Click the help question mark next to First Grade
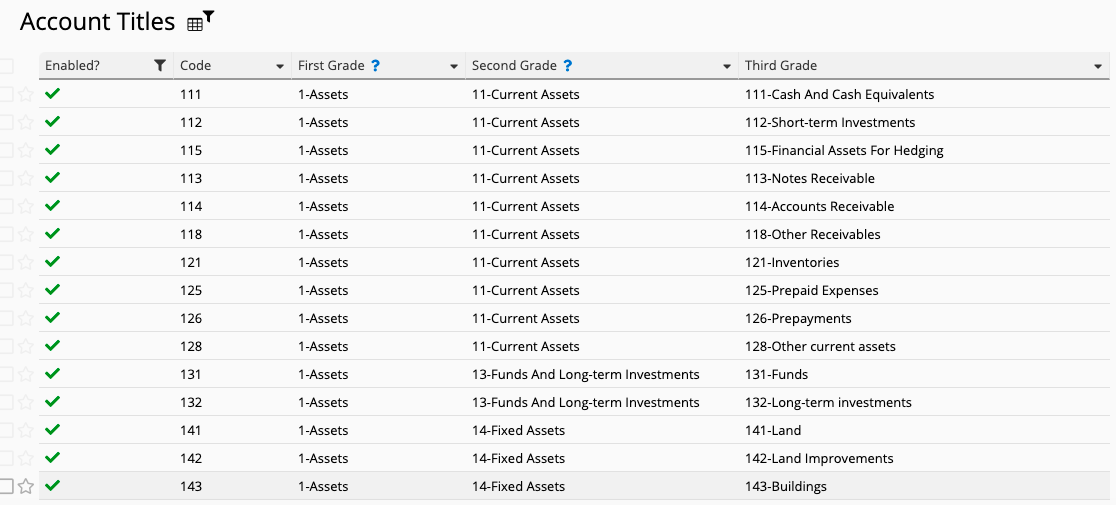The height and width of the screenshot is (505, 1116). pos(376,65)
